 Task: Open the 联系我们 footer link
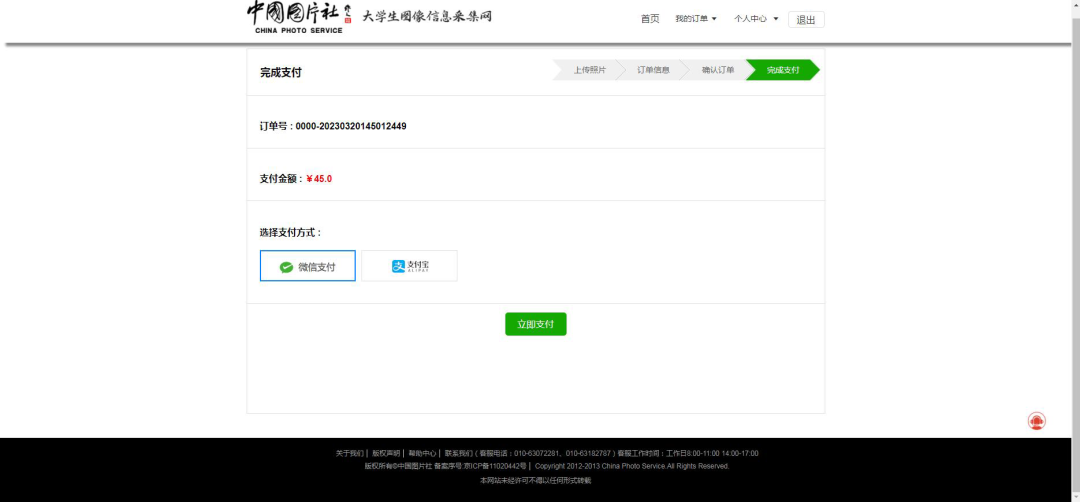point(459,454)
